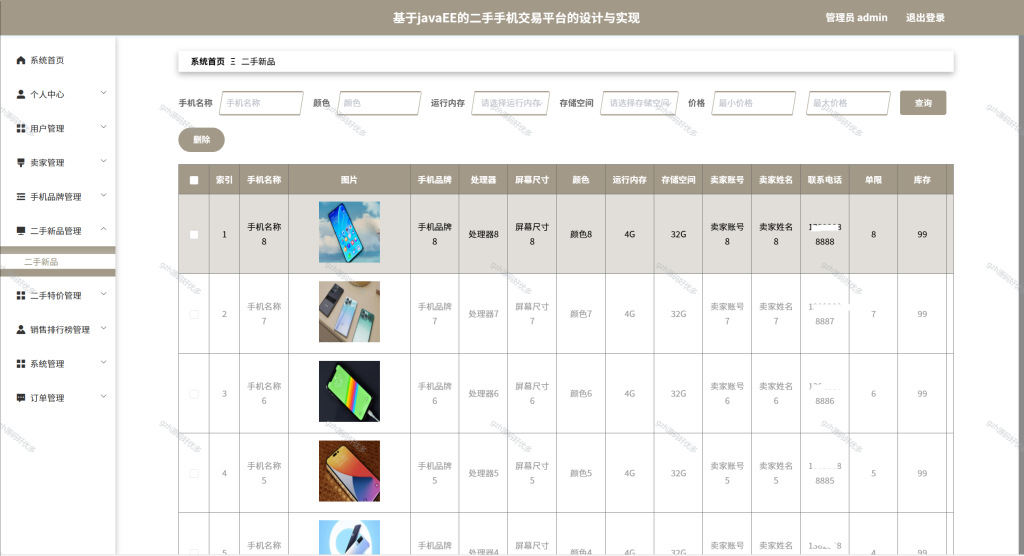This screenshot has height=556, width=1024.
Task: Click the home icon beside 系统首页
Action: click(x=21, y=60)
